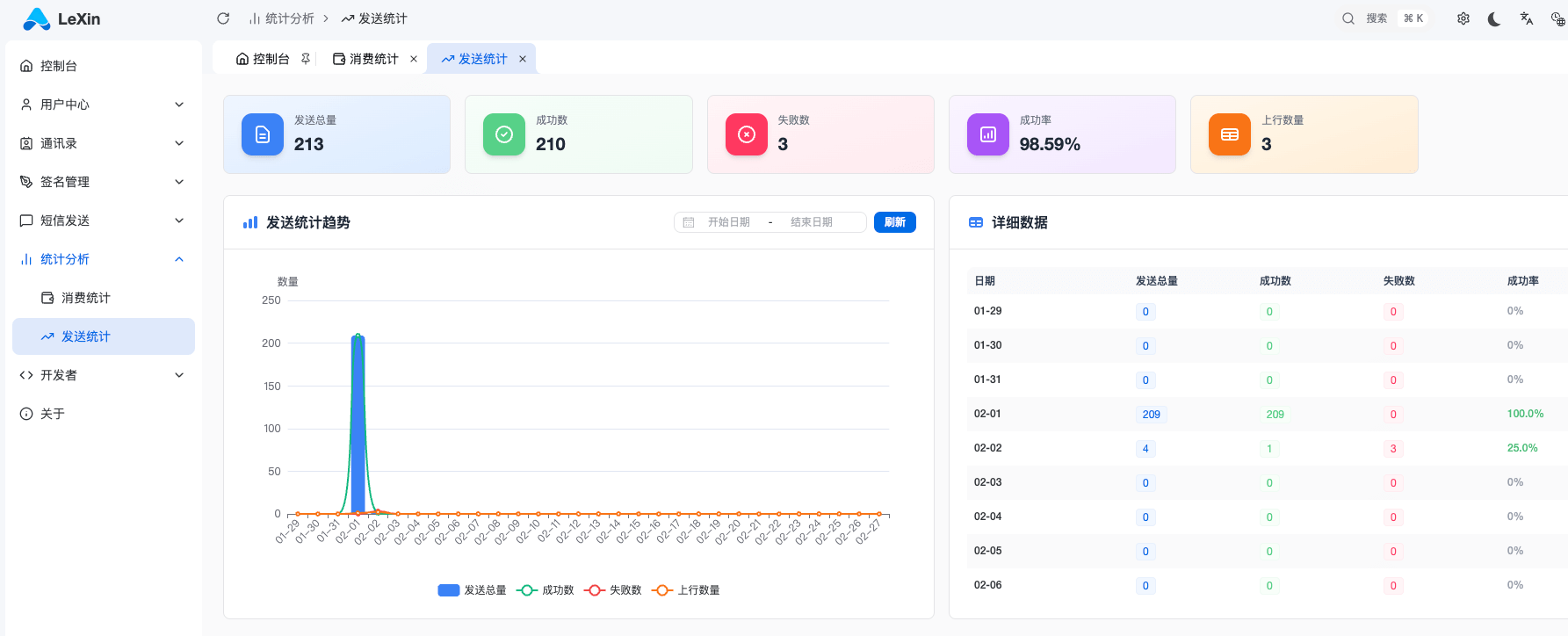Click the 发送总量 column header
The image size is (1568, 636).
[x=1156, y=281]
